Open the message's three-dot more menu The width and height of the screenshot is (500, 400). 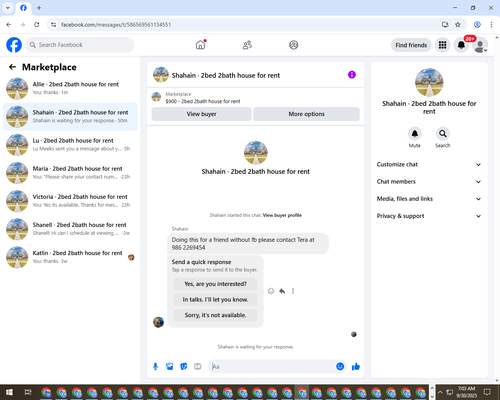(x=293, y=291)
